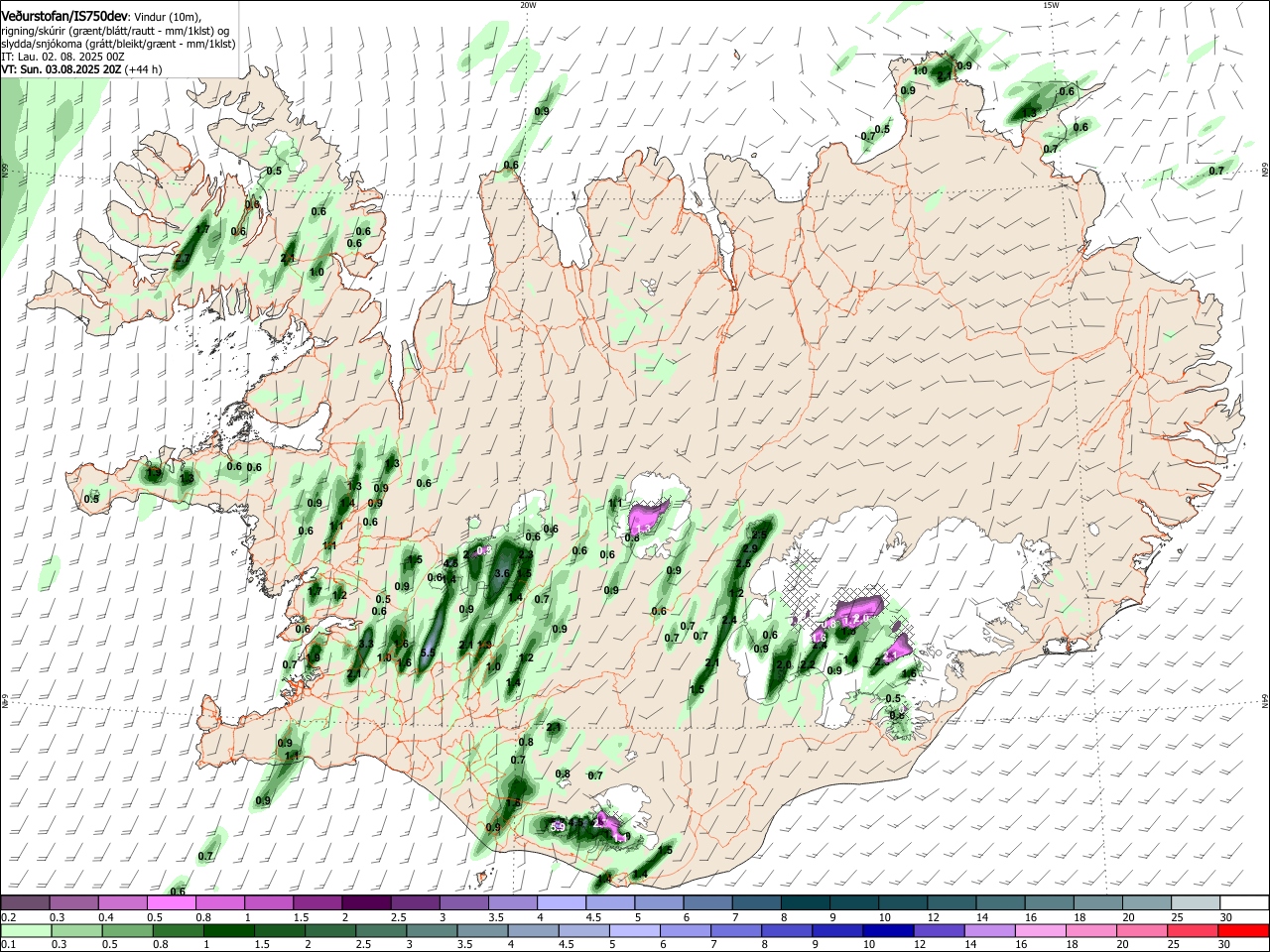Image resolution: width=1270 pixels, height=952 pixels.
Task: Click the '2.9' precipitation value west of Vatnajökull
Action: pos(750,548)
